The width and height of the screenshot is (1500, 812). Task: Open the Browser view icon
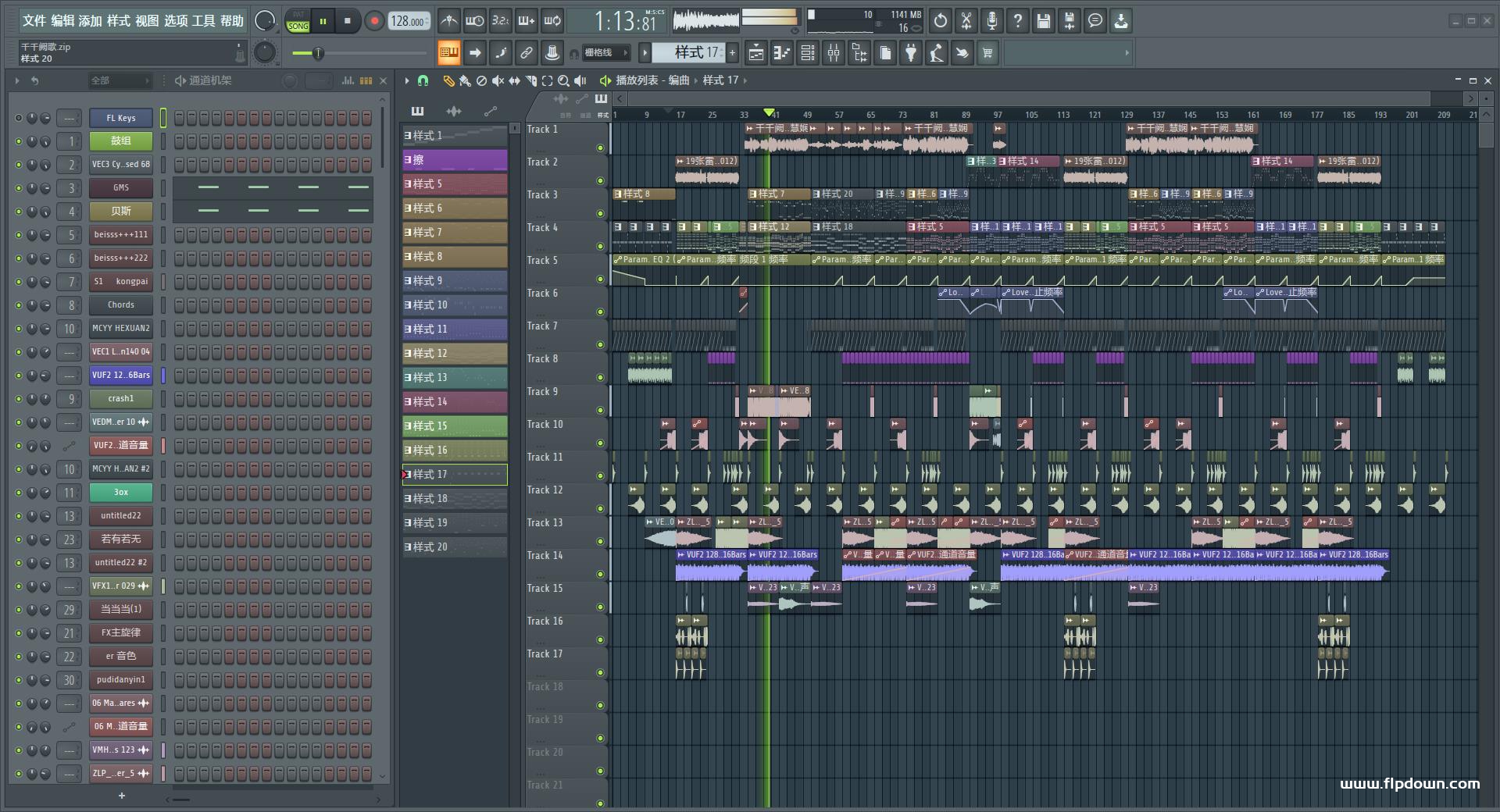tap(859, 53)
